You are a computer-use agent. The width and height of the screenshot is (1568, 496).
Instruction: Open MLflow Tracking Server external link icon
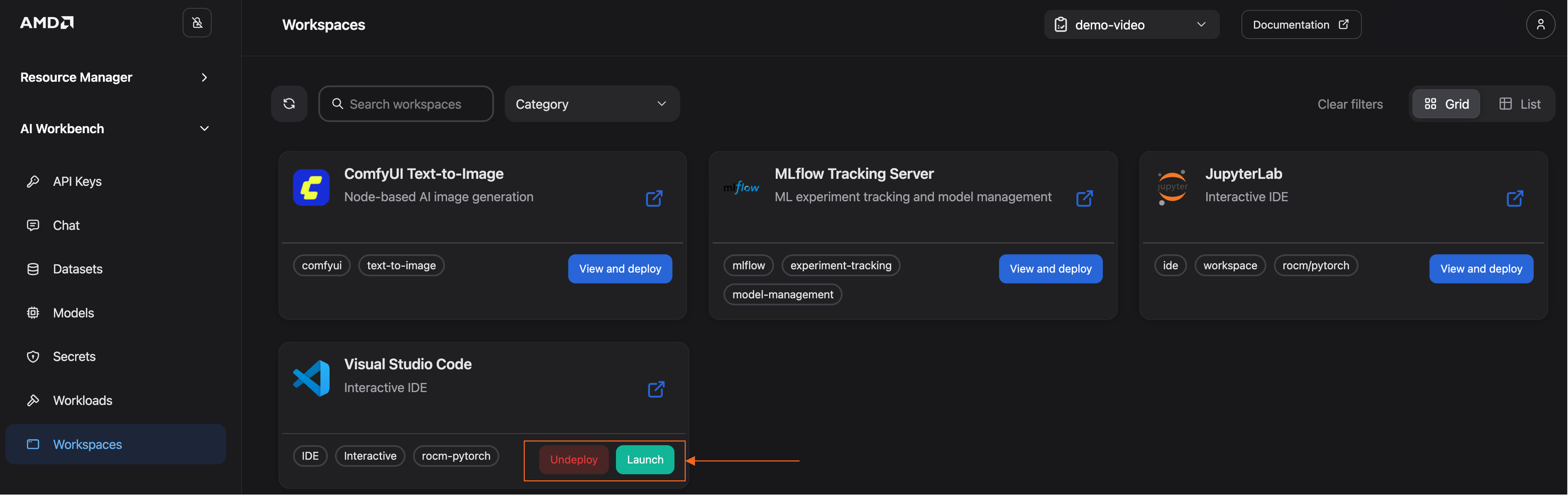pos(1084,198)
